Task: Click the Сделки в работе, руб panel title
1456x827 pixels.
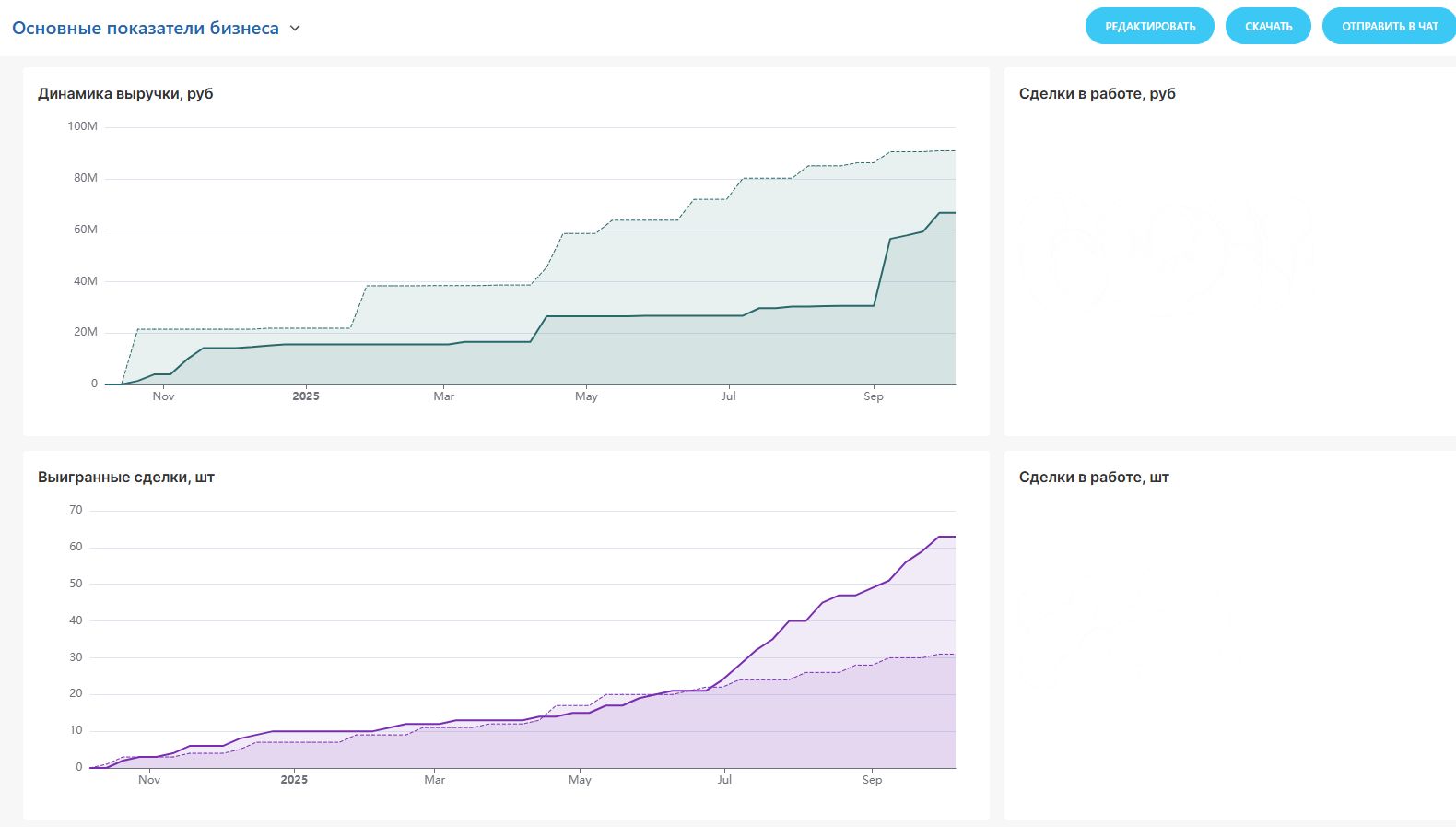Action: tap(1097, 94)
